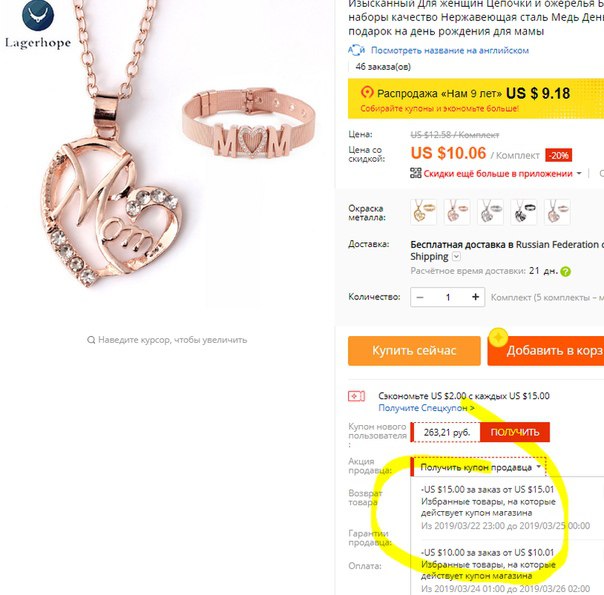Click the translate icon beside title link
The height and width of the screenshot is (595, 604).
(357, 50)
